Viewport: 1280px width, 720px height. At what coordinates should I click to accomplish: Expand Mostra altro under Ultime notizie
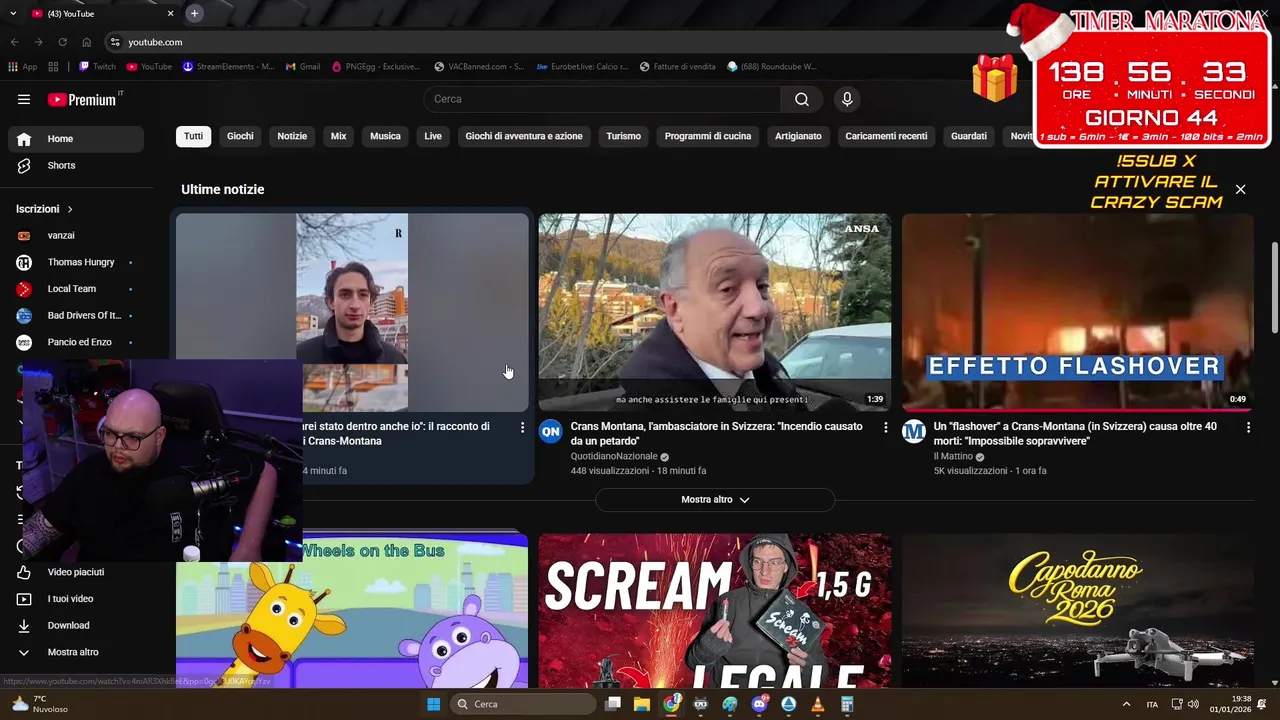[x=715, y=500]
